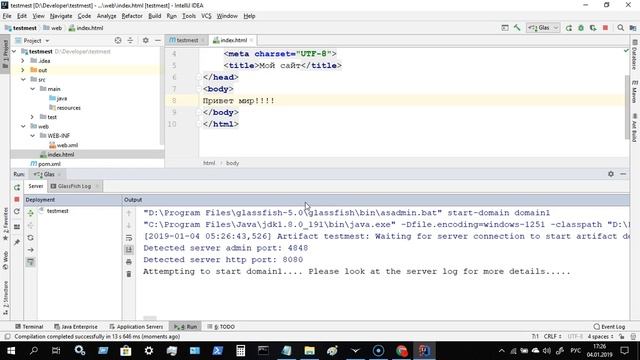The image size is (640, 360).
Task: Click the 4 spaces indent setting
Action: [600, 336]
